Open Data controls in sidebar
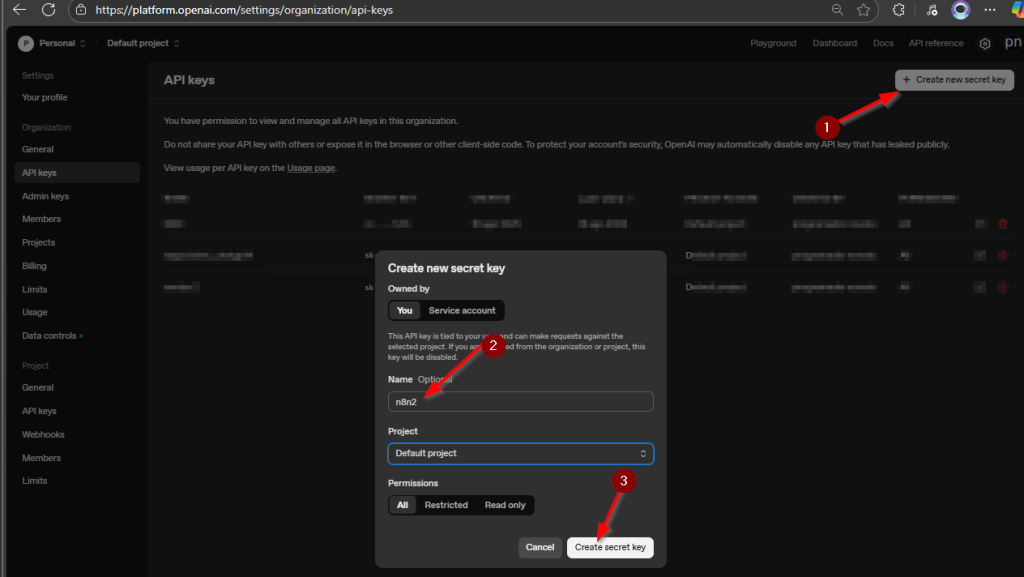 tap(49, 335)
